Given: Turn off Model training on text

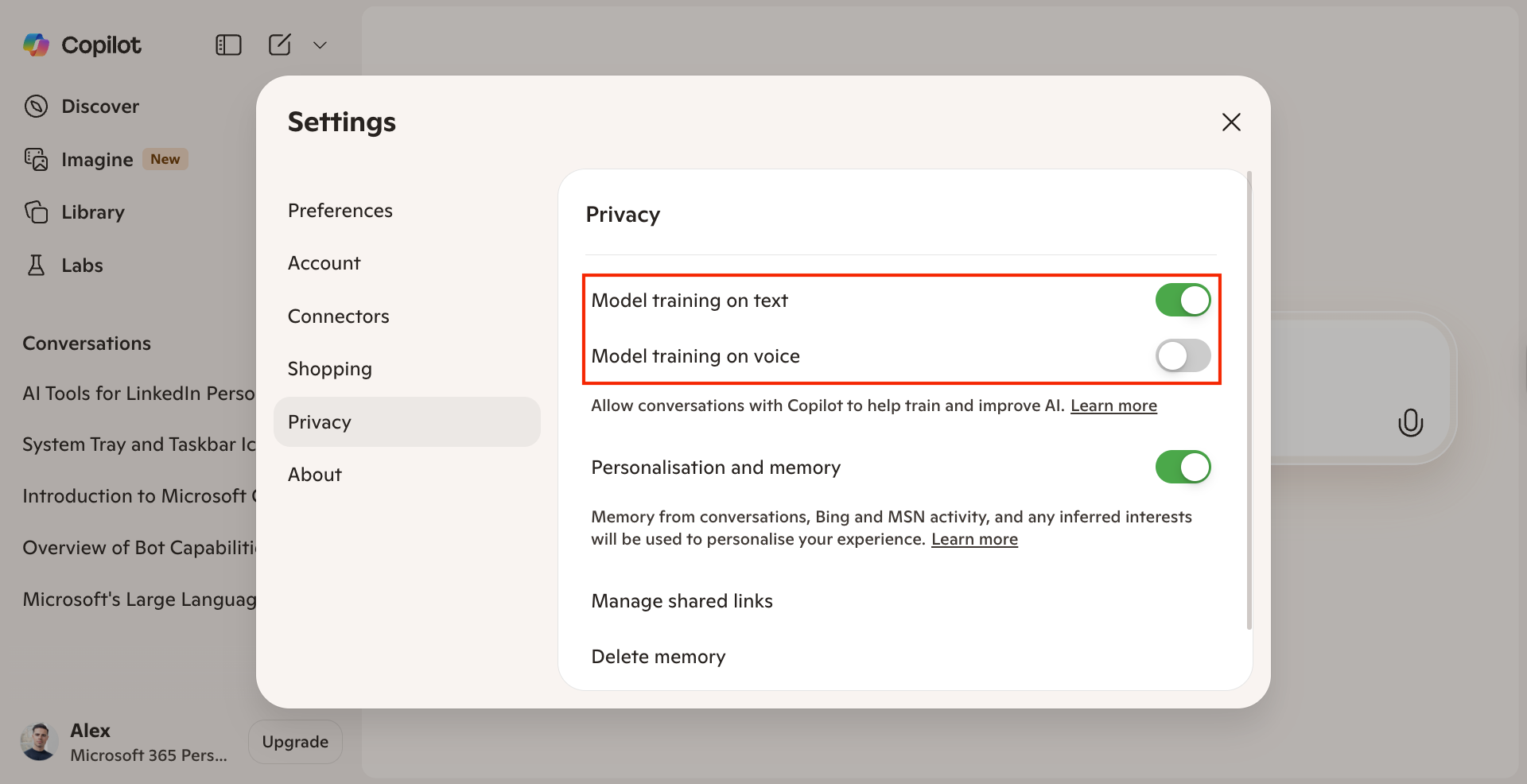Looking at the screenshot, I should pos(1183,301).
